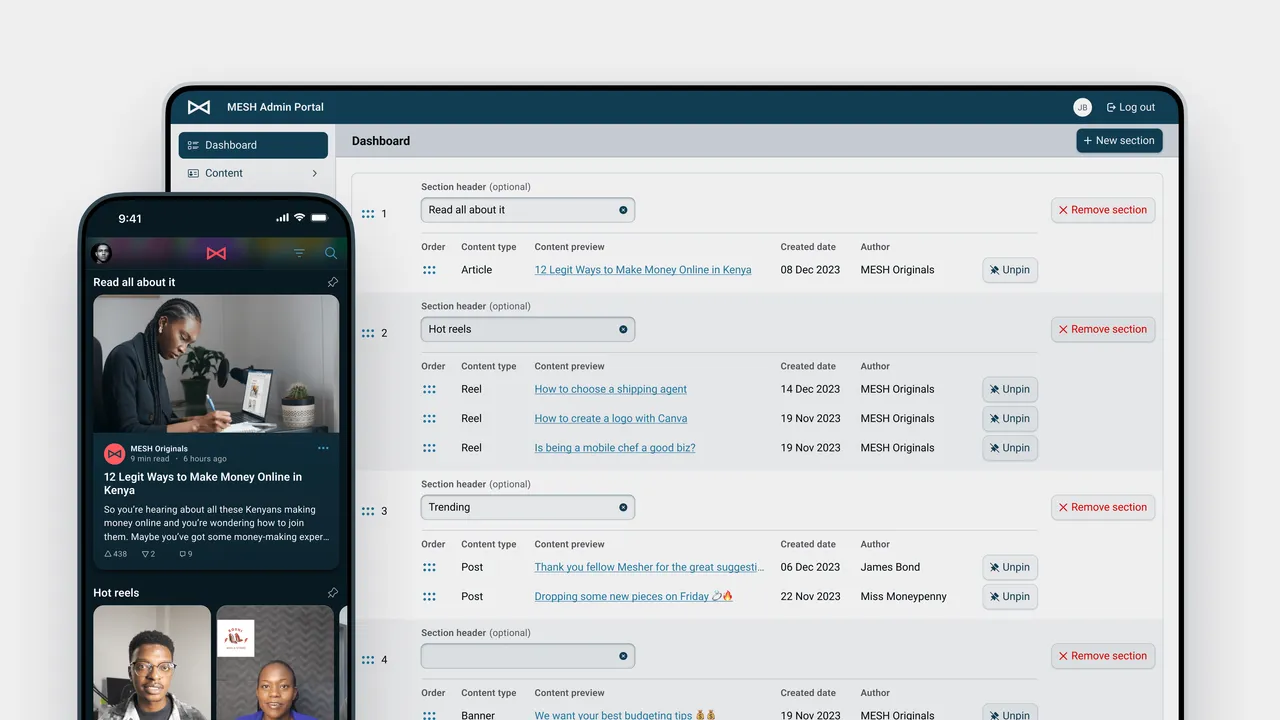1280x720 pixels.
Task: Edit the 'Trending' section header input
Action: [x=527, y=507]
